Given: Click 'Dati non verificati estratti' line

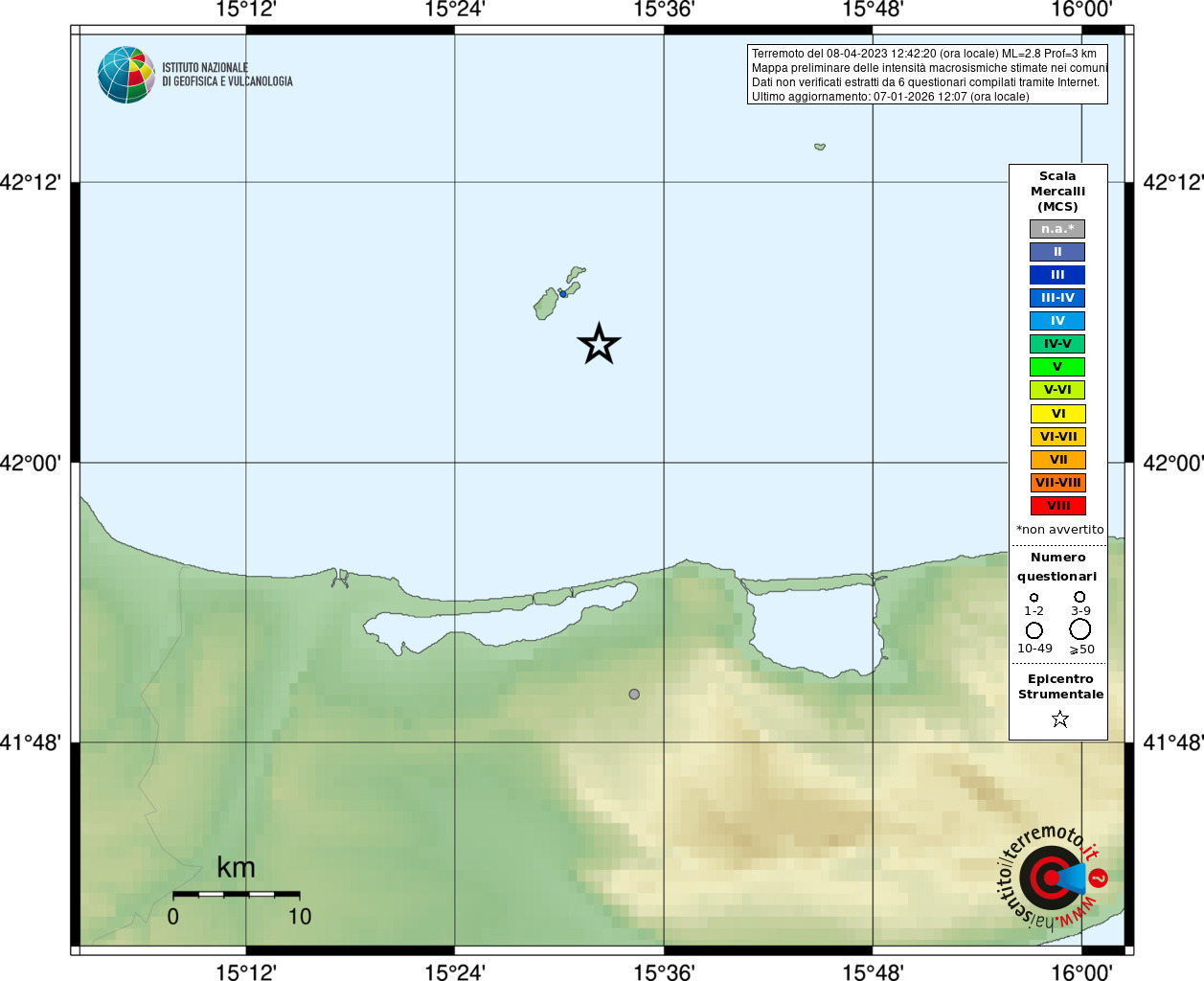Looking at the screenshot, I should (x=926, y=82).
